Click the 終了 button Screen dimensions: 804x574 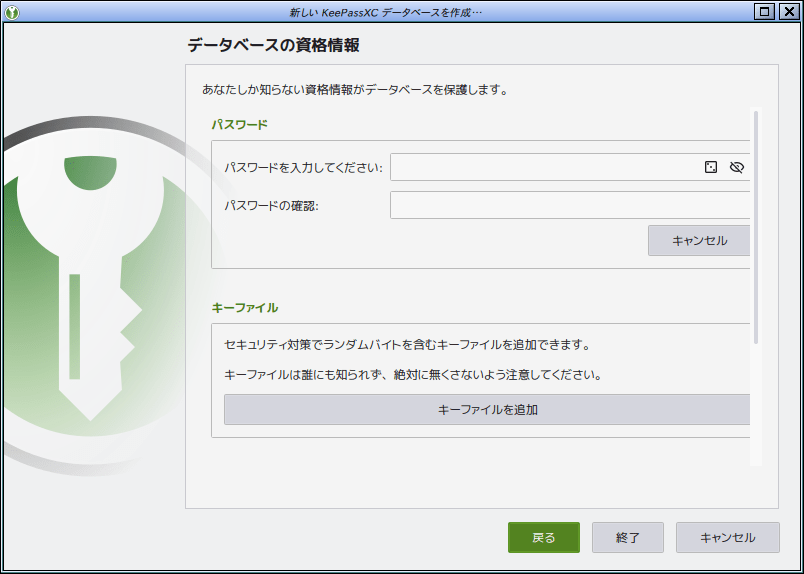click(628, 538)
